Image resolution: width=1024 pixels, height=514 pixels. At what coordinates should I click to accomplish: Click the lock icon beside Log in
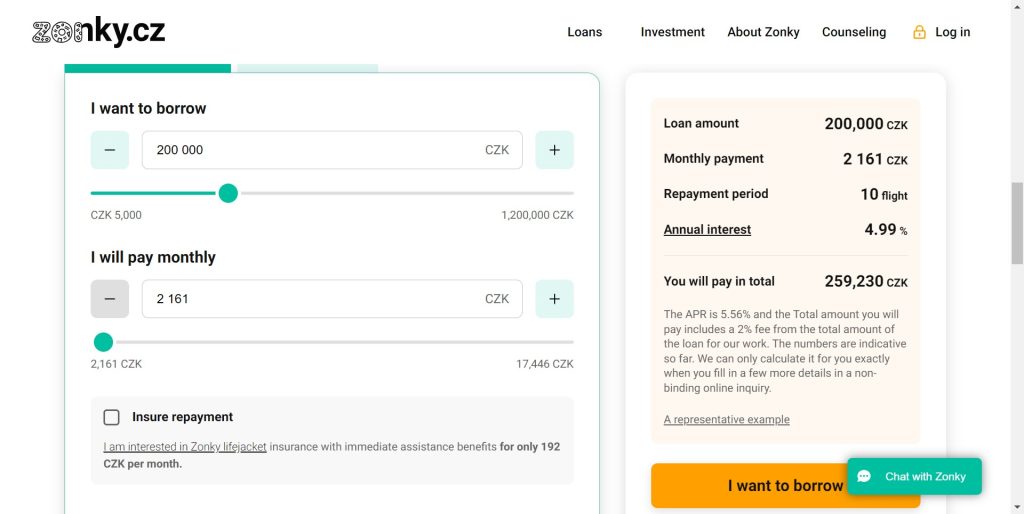click(919, 32)
